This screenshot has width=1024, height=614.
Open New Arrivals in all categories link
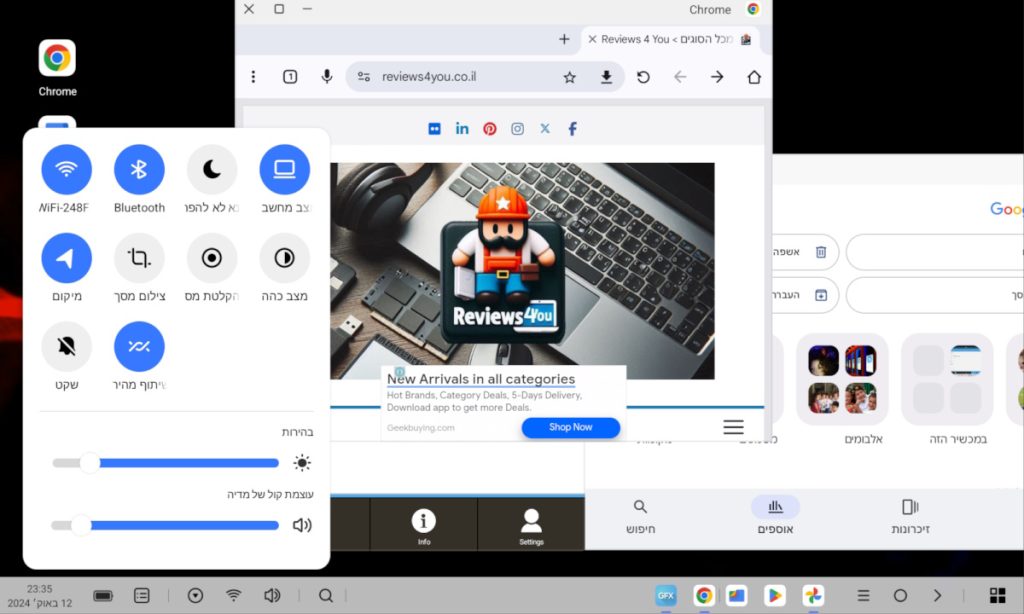click(x=481, y=379)
